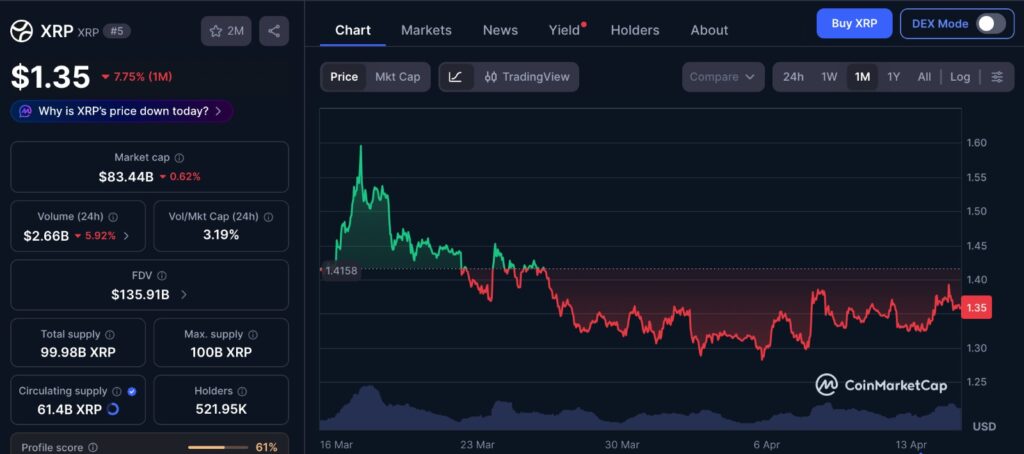This screenshot has width=1024, height=454.
Task: Open the Compare dropdown
Action: point(723,77)
